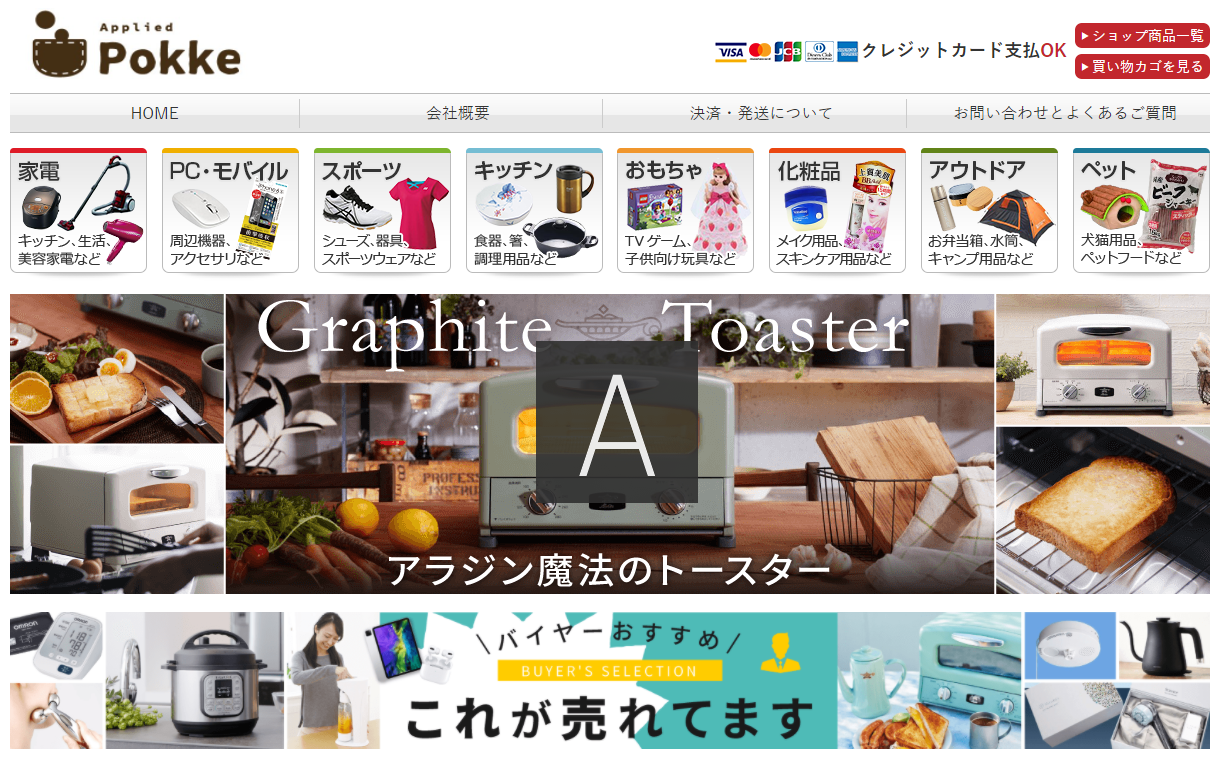Click the Graphite Toaster headline text

click(582, 330)
